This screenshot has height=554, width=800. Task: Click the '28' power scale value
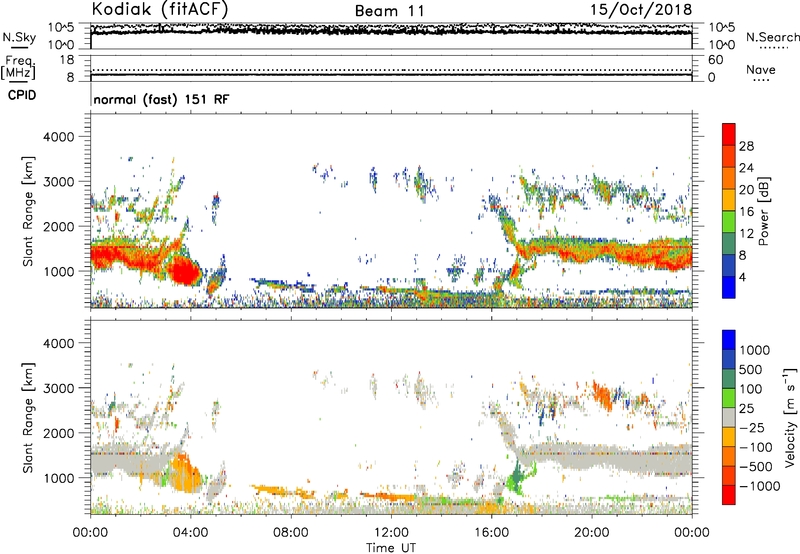746,146
